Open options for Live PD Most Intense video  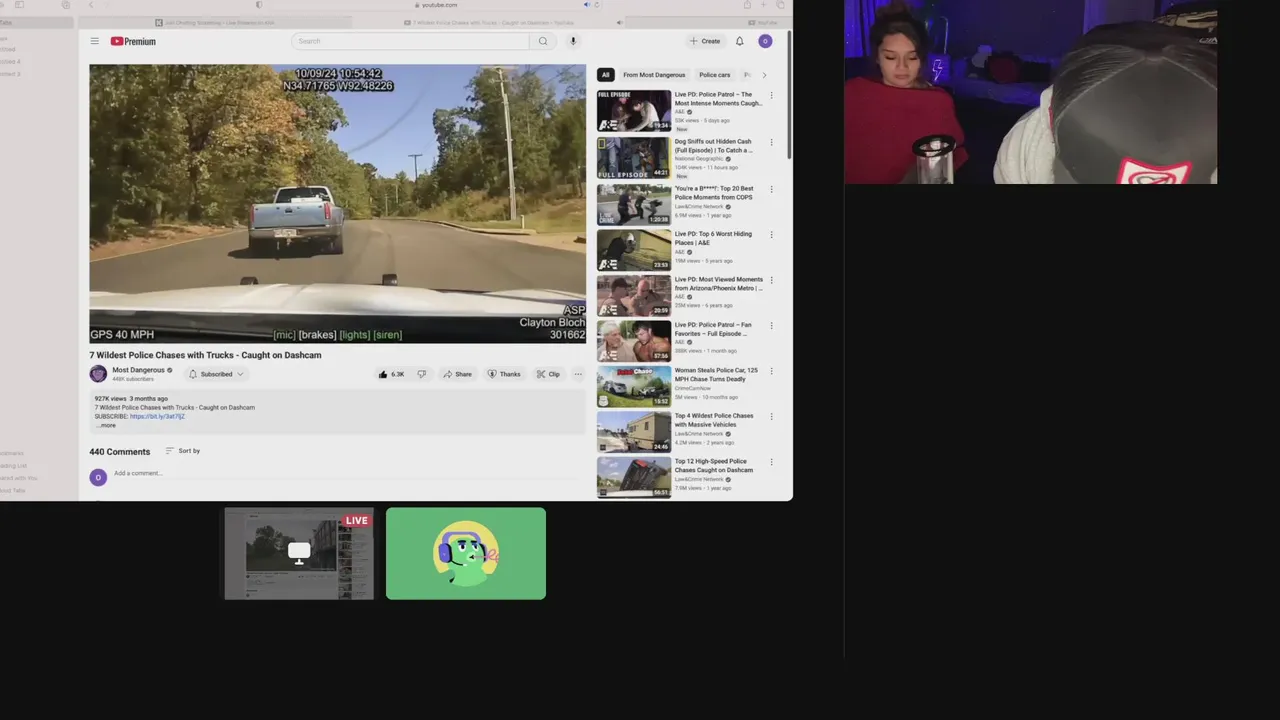pos(771,96)
